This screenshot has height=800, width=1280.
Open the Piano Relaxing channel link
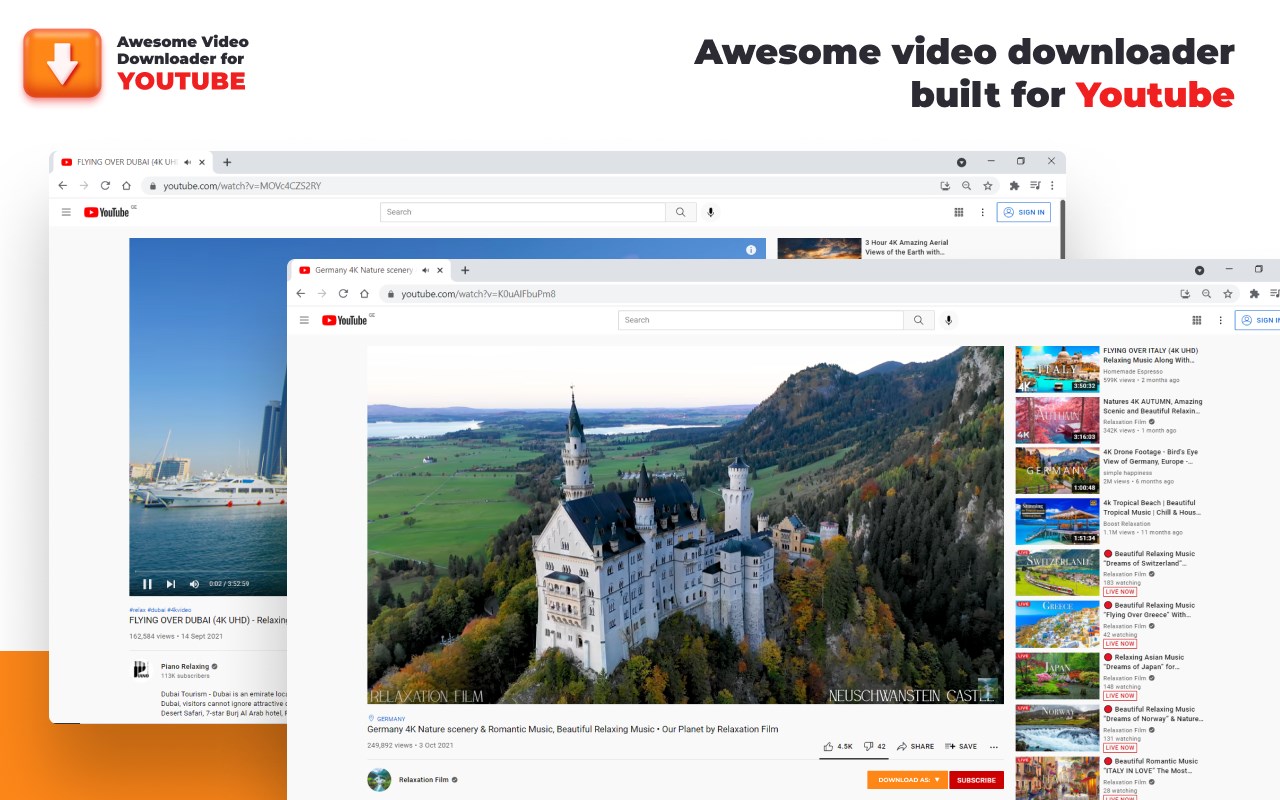[185, 666]
